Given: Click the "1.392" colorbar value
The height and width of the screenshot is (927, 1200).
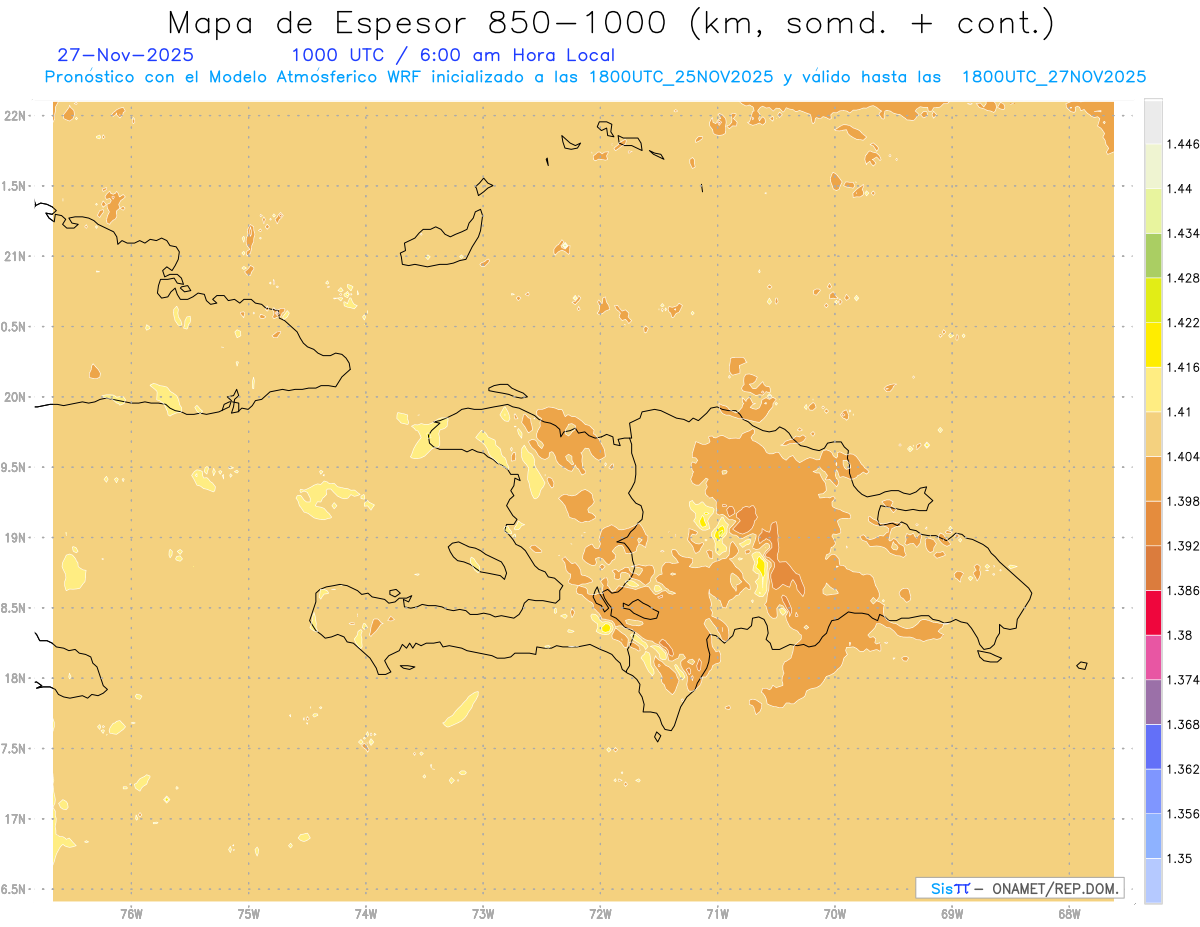Looking at the screenshot, I should tap(1183, 546).
